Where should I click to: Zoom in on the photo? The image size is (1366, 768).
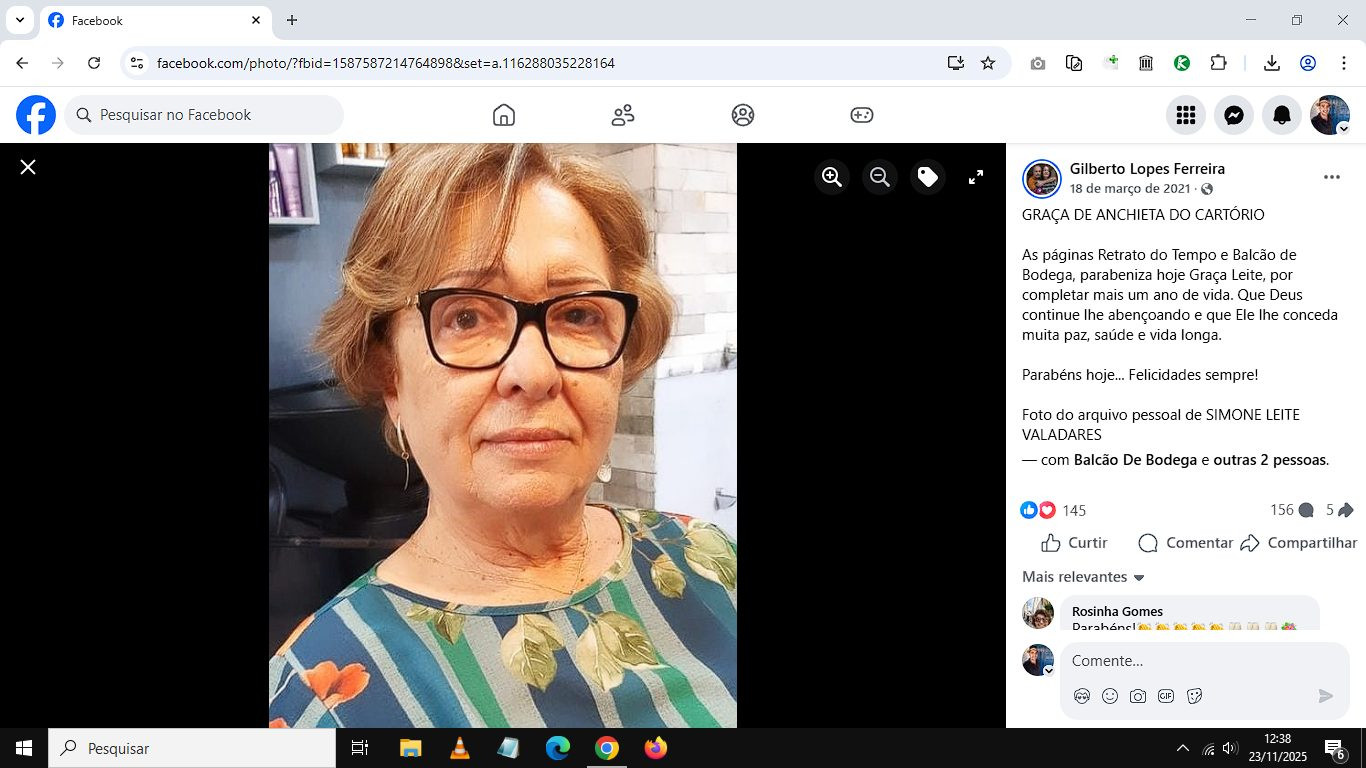coord(832,177)
